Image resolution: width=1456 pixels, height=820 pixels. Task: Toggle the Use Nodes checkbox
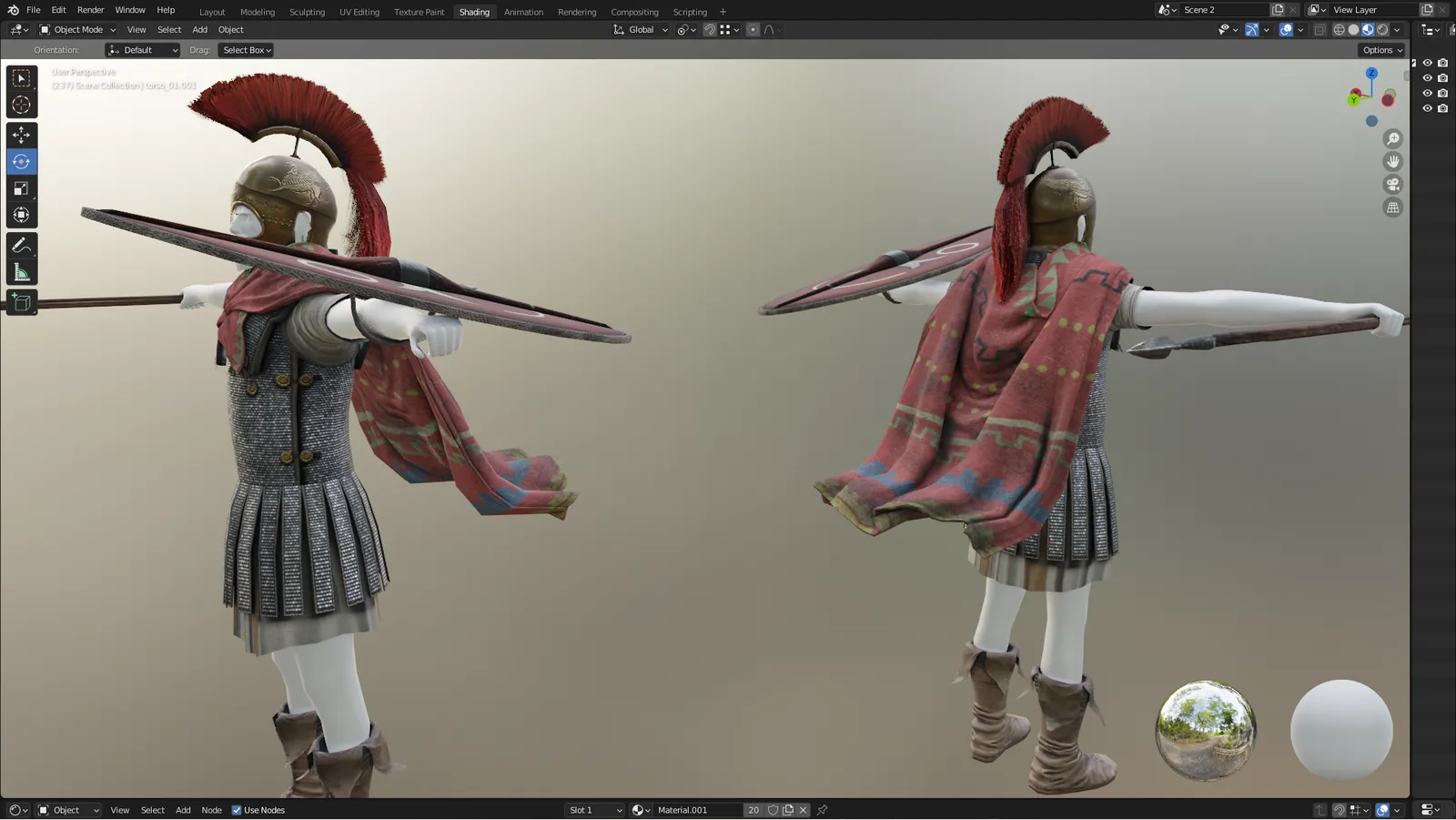237,810
